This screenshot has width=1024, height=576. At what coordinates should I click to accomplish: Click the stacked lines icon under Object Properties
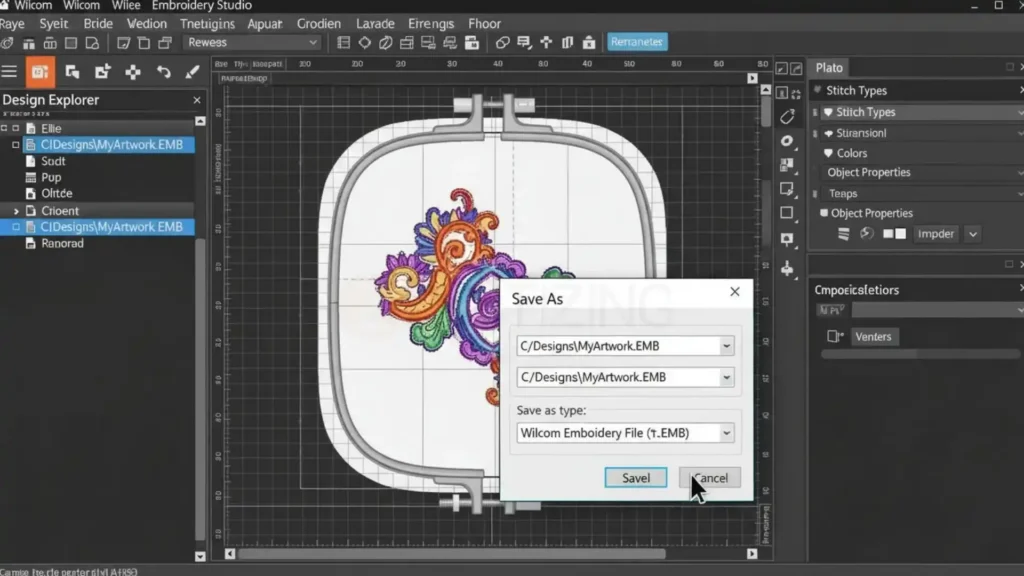pos(844,234)
